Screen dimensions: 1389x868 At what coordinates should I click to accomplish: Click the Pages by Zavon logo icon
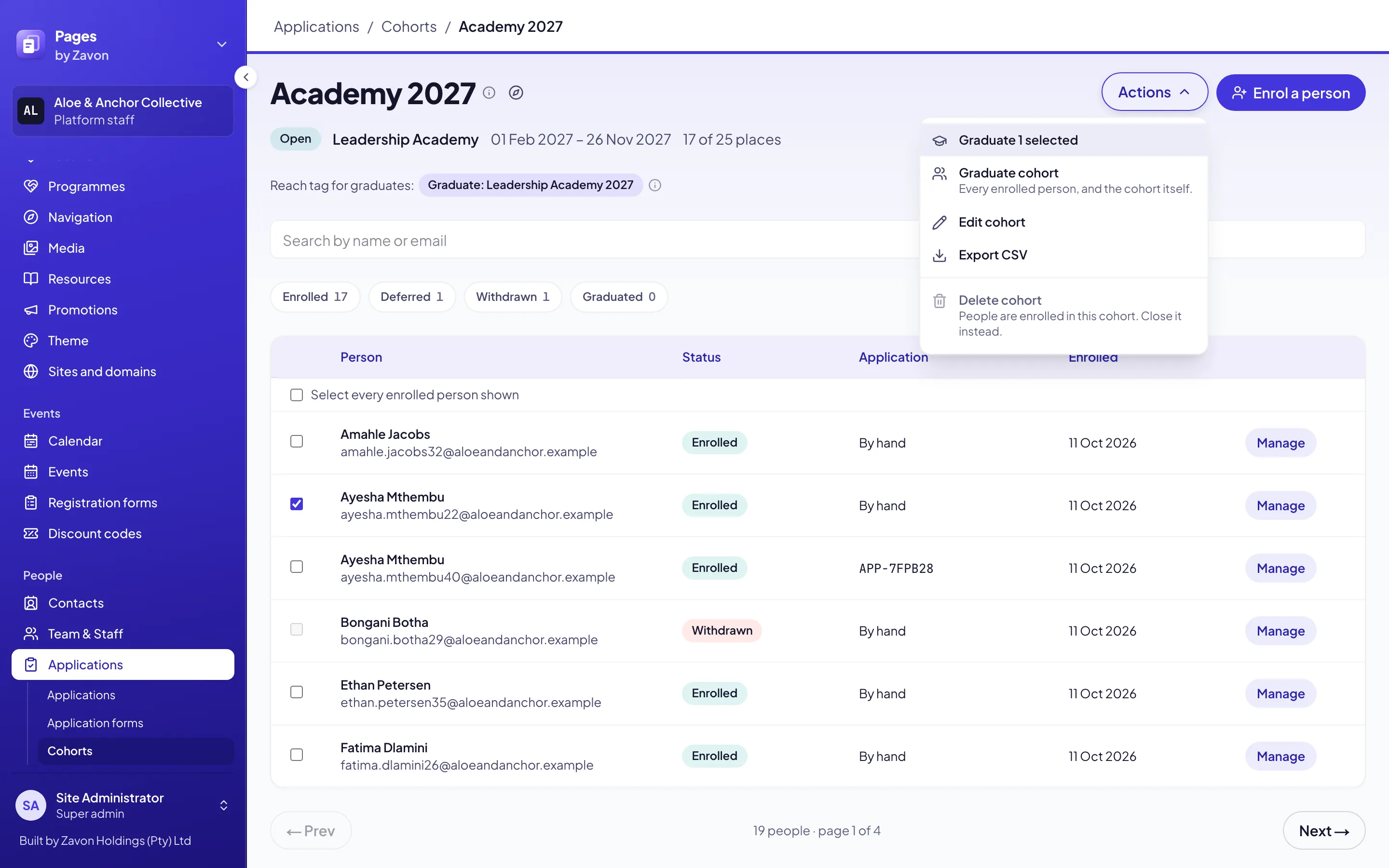point(31,45)
